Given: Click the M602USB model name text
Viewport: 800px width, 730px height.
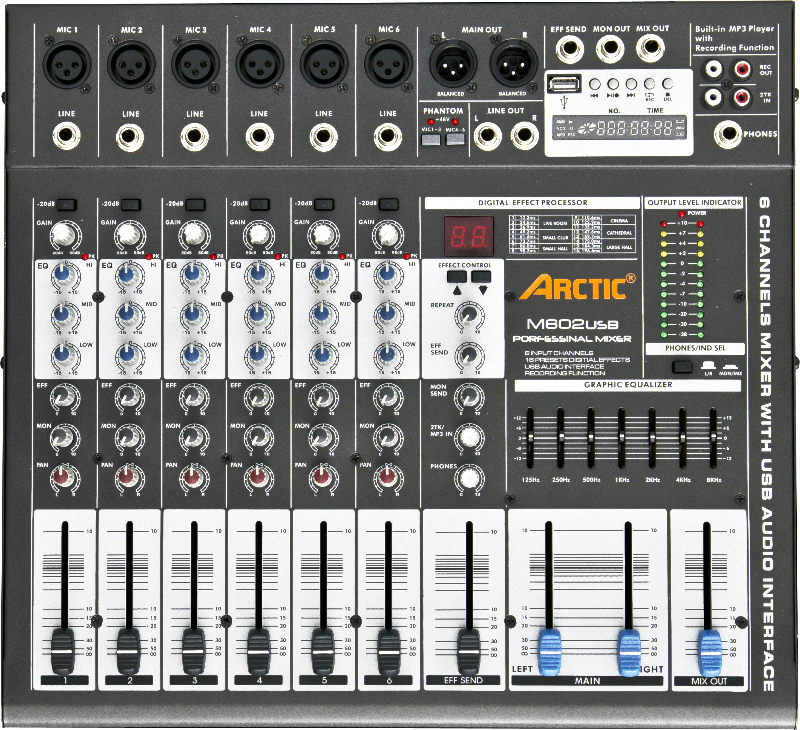Looking at the screenshot, I should click(x=572, y=324).
